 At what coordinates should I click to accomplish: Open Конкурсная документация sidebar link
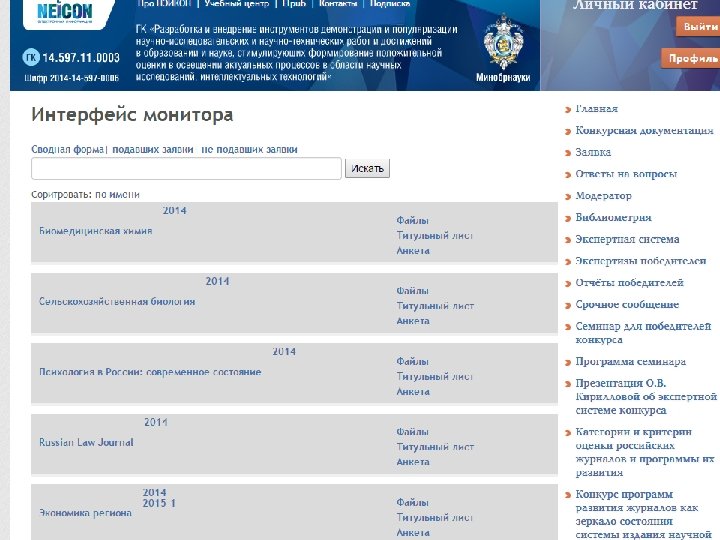point(644,130)
